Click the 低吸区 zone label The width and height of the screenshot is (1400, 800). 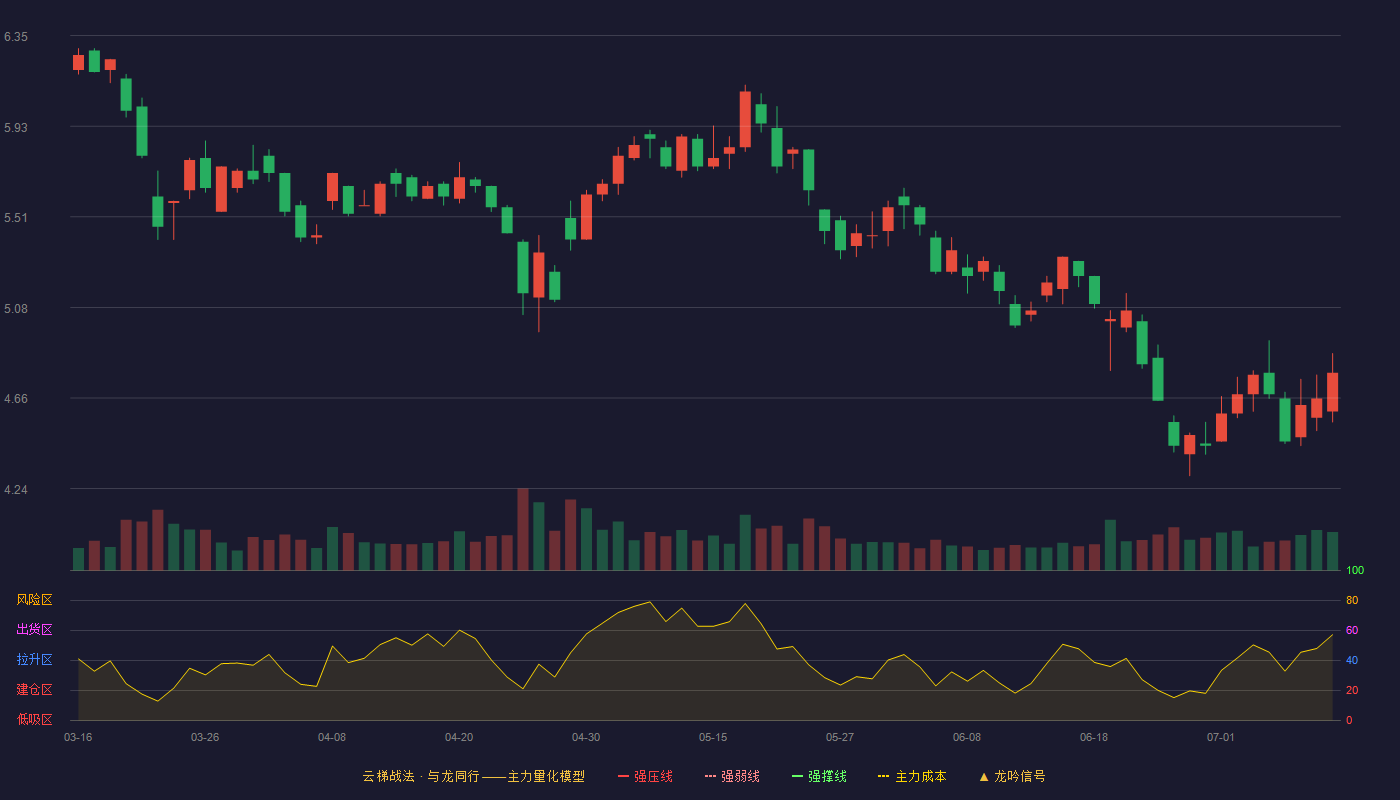tap(34, 720)
